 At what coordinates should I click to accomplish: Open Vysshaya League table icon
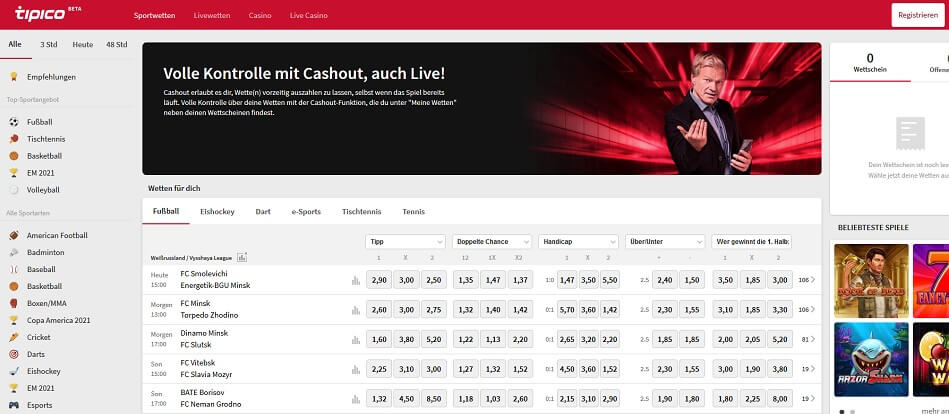(242, 257)
